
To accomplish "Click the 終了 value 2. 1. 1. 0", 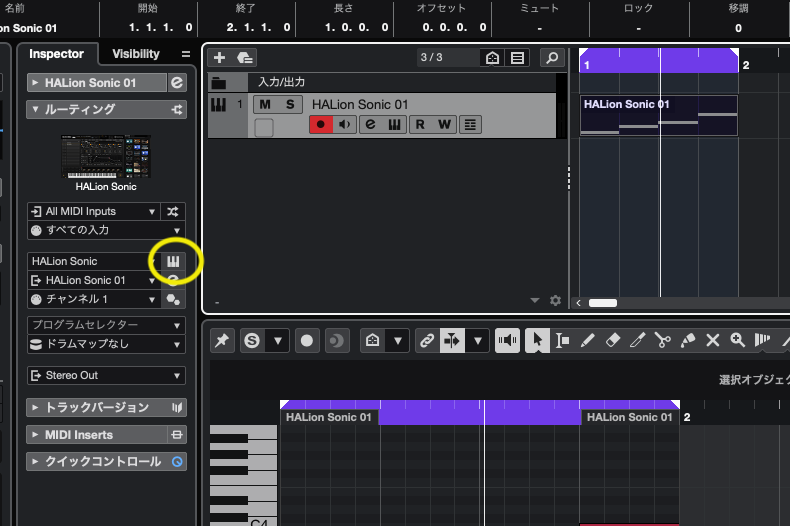I will click(258, 27).
